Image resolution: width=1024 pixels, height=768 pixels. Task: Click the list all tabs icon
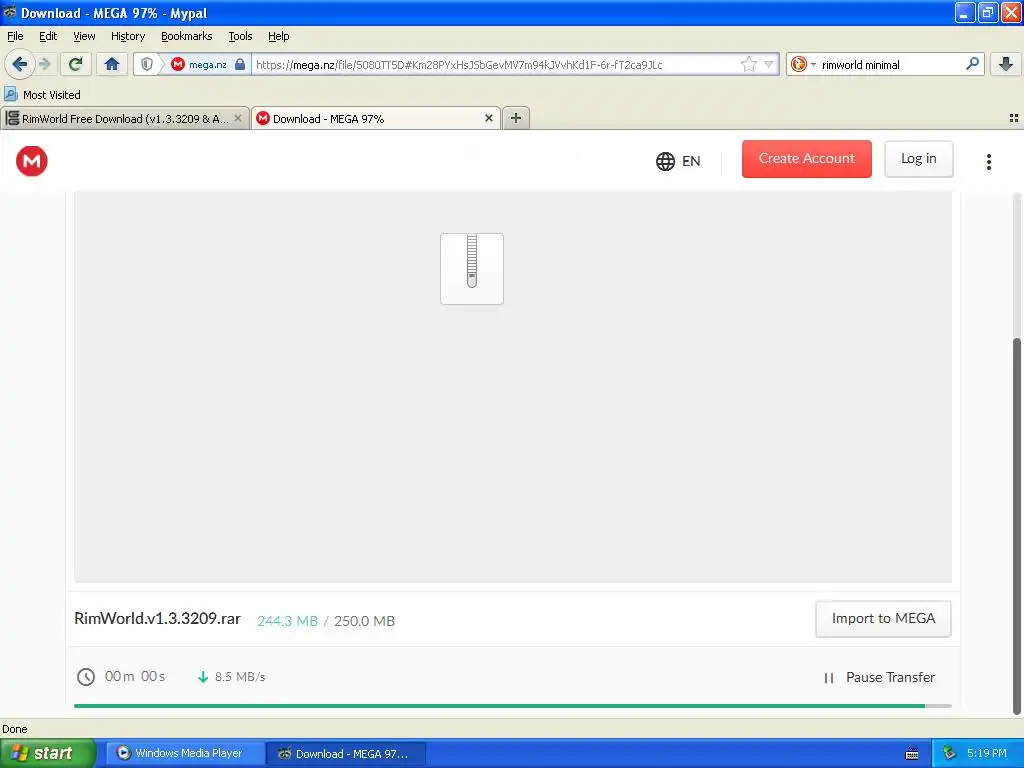pyautogui.click(x=1014, y=118)
